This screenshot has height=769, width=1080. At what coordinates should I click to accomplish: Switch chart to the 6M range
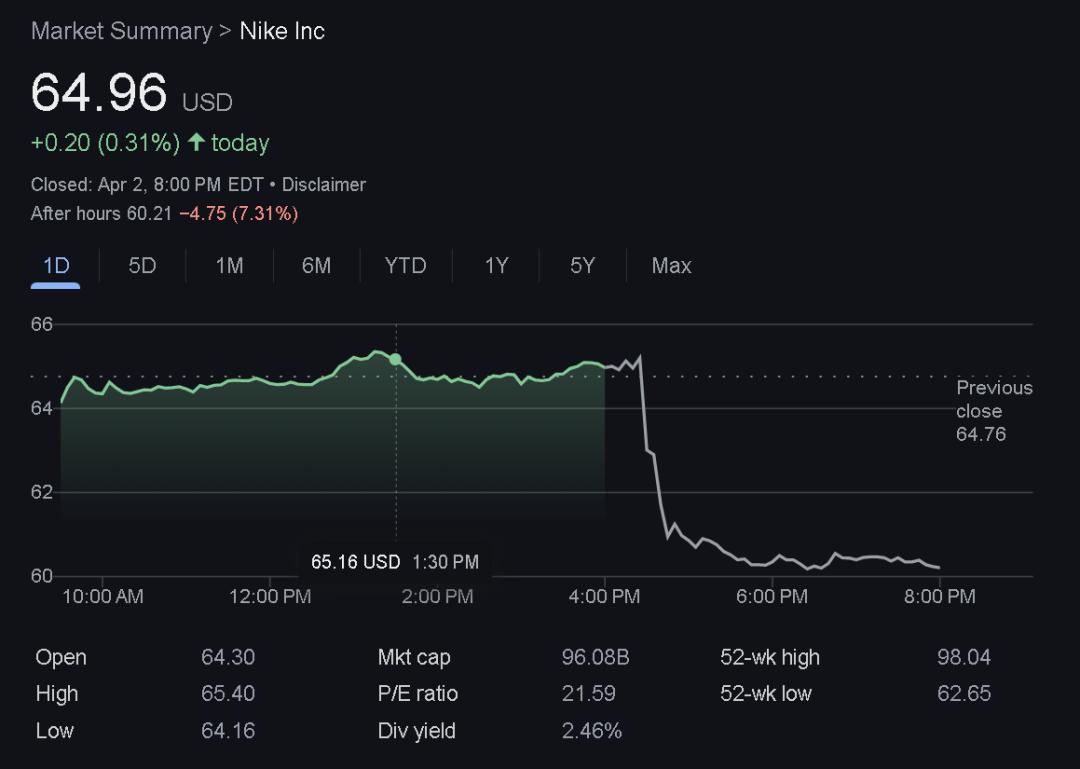click(316, 266)
